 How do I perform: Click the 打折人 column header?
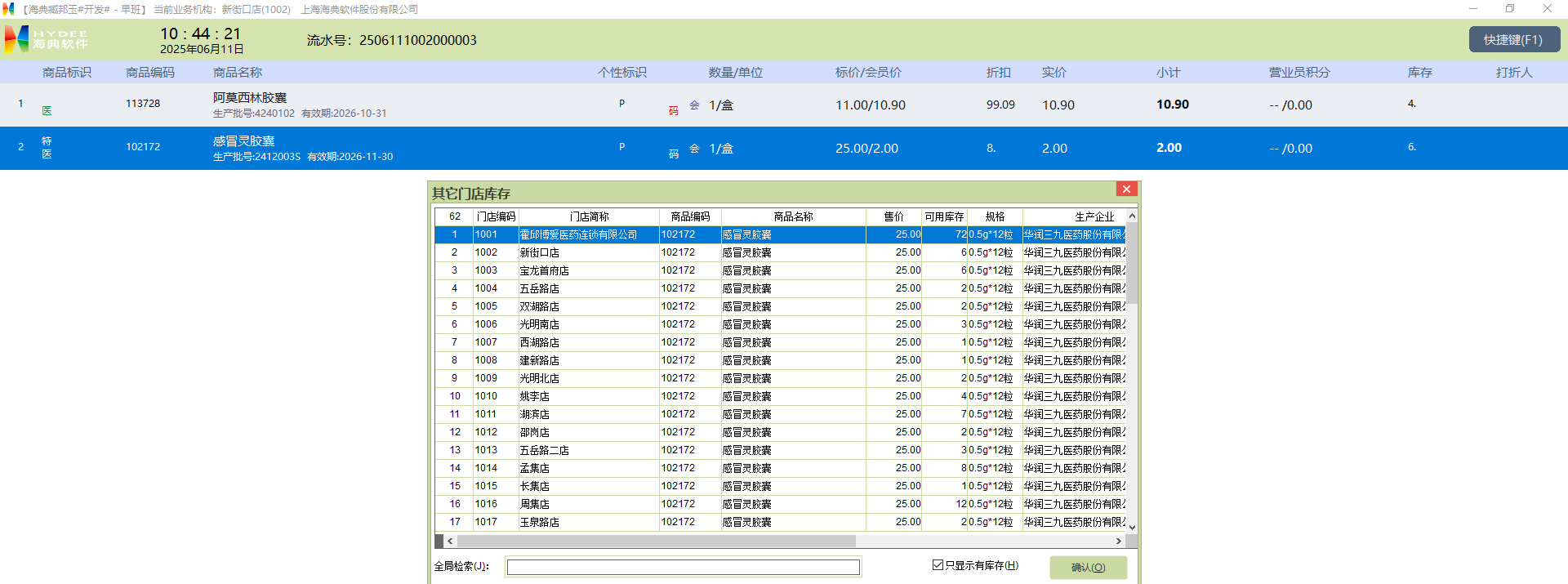(1514, 73)
